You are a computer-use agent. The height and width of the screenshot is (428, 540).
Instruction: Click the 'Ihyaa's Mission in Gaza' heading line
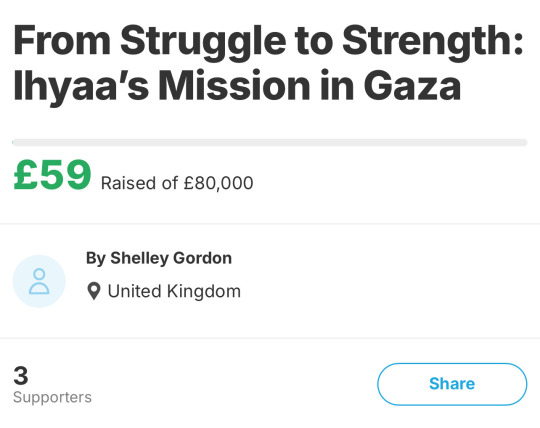pos(237,85)
